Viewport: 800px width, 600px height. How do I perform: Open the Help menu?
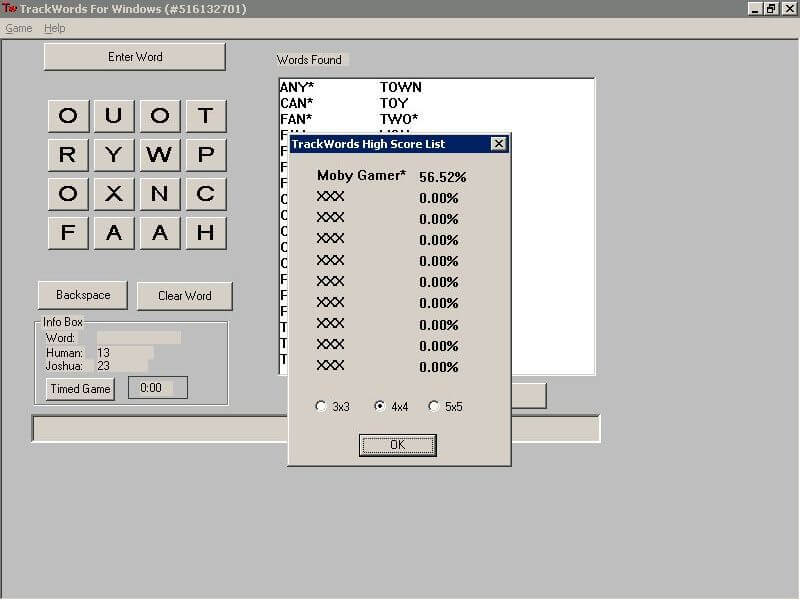click(x=54, y=29)
